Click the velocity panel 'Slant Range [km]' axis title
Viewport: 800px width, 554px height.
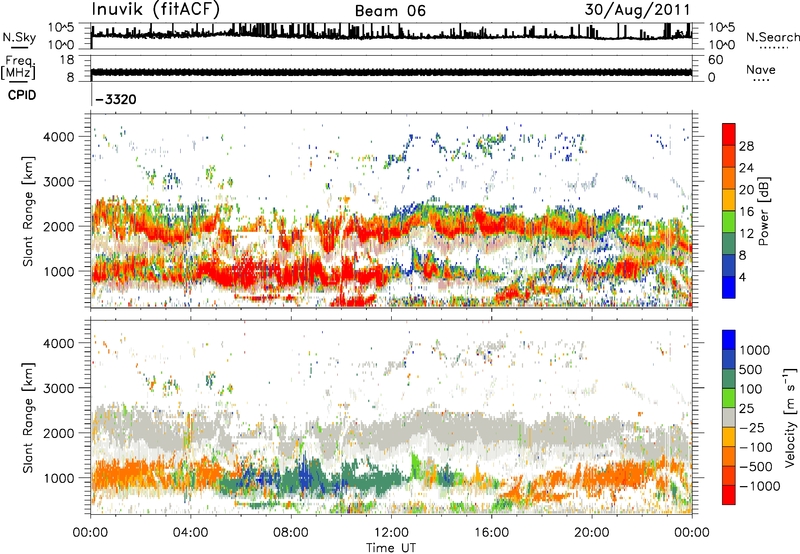(28, 417)
